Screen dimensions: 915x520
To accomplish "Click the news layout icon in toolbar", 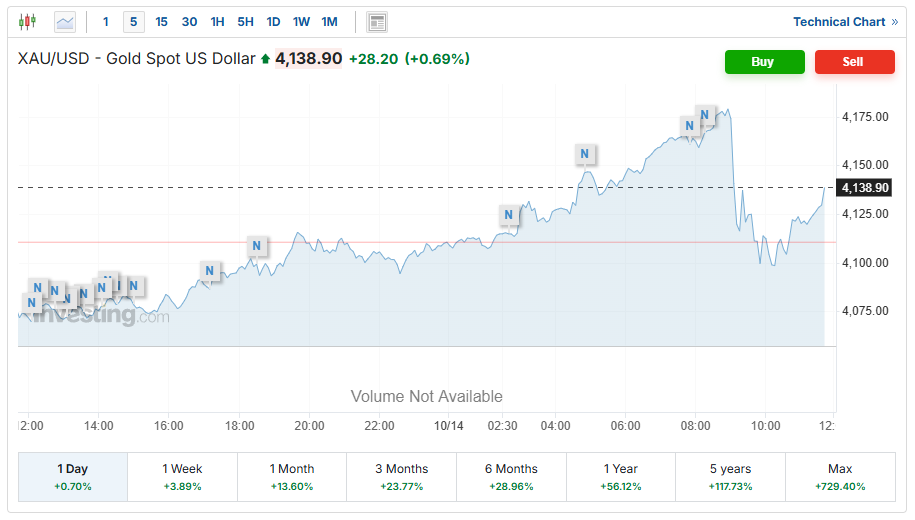I will (377, 22).
